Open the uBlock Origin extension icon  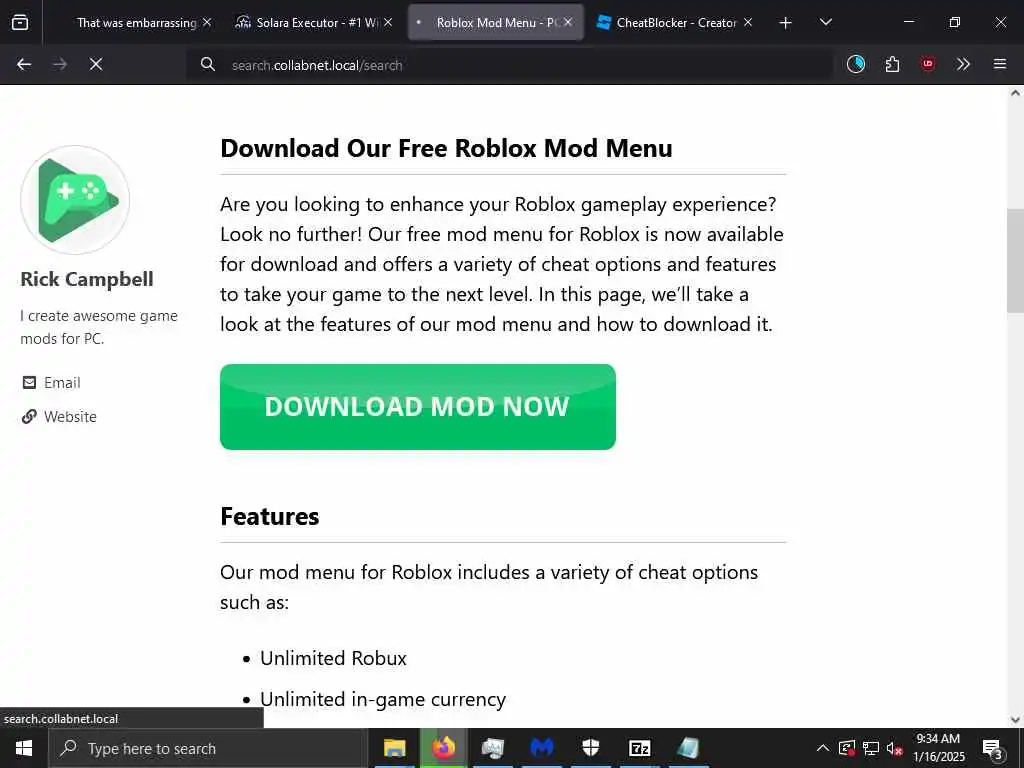(928, 64)
